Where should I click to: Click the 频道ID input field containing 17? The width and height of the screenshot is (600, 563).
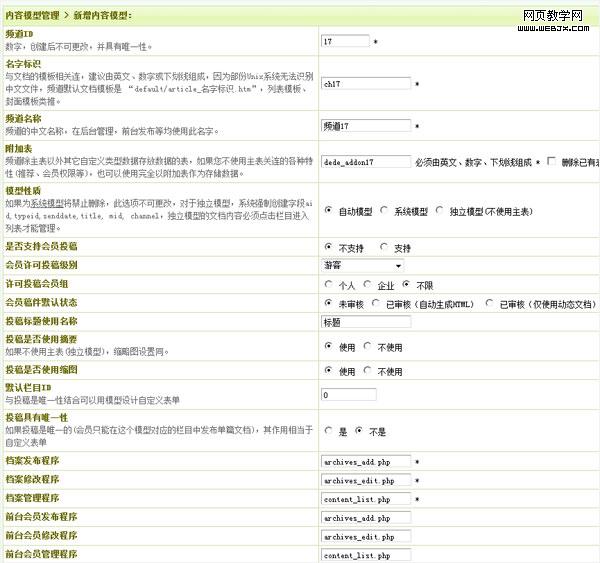tap(345, 42)
